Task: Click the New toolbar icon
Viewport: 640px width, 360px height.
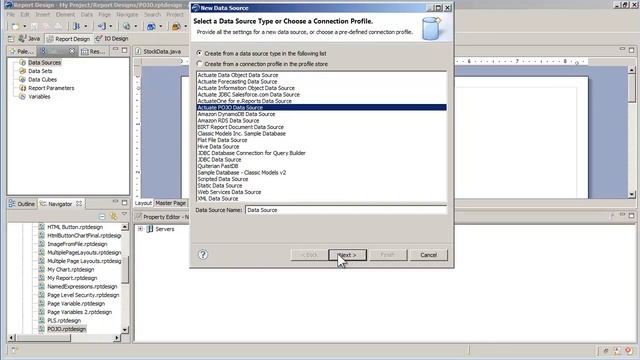Action: [x=15, y=26]
